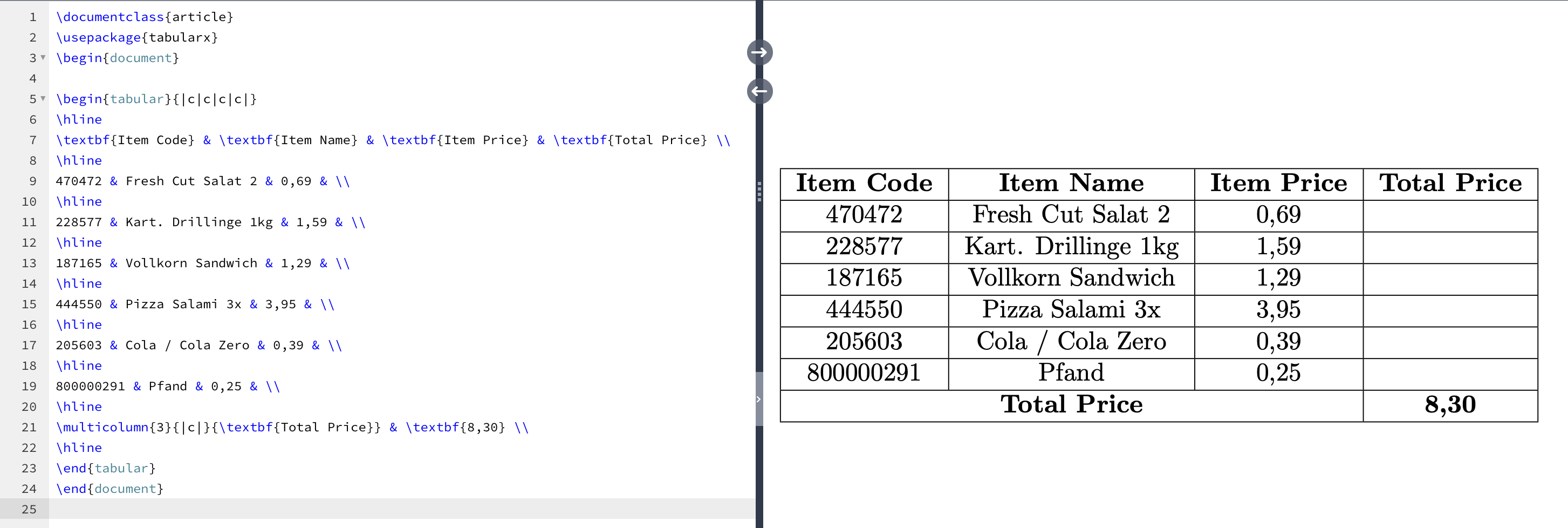1568x528 pixels.
Task: Click \documentclass{article} on line 1
Action: [145, 17]
